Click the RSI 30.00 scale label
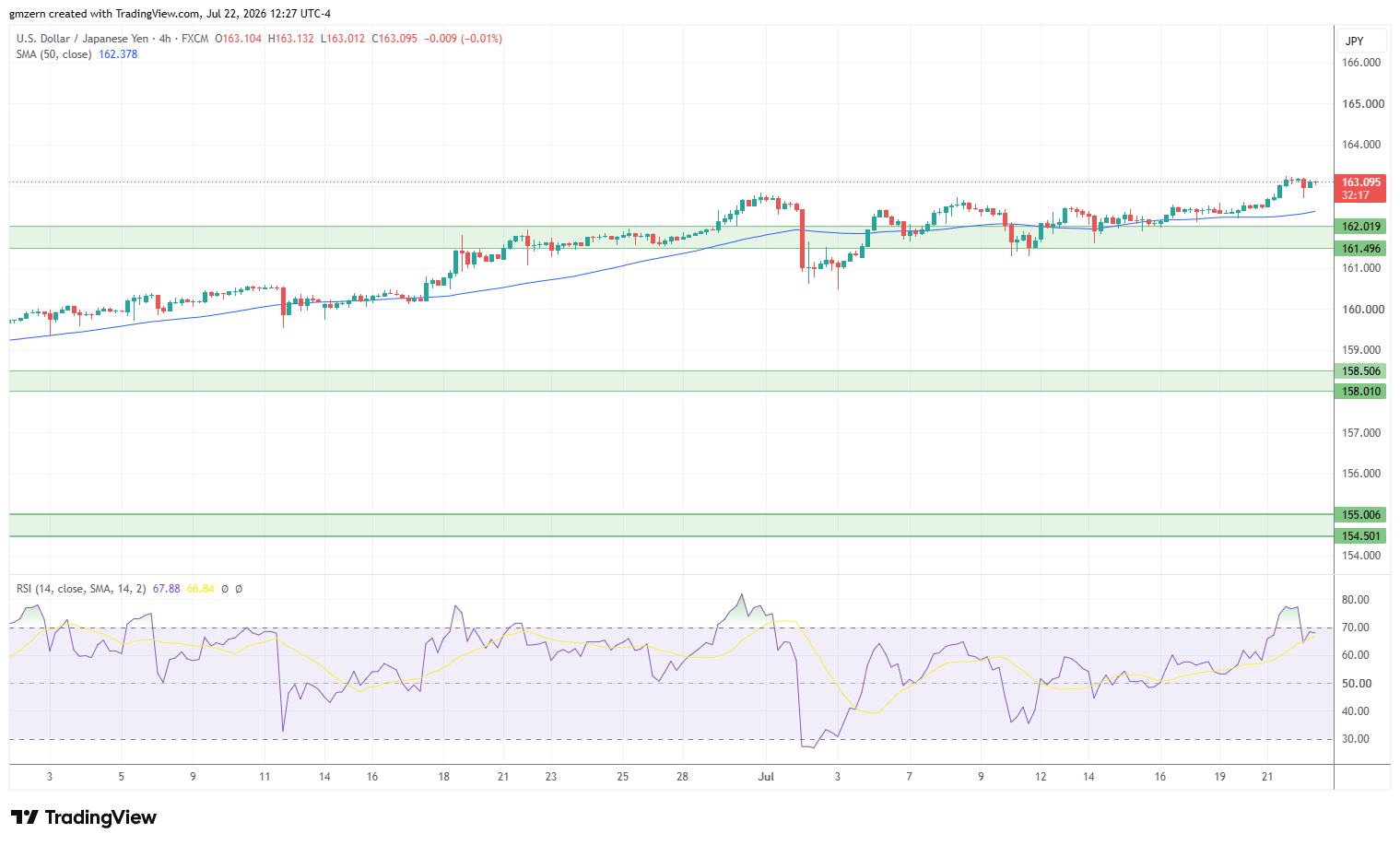 point(1355,739)
